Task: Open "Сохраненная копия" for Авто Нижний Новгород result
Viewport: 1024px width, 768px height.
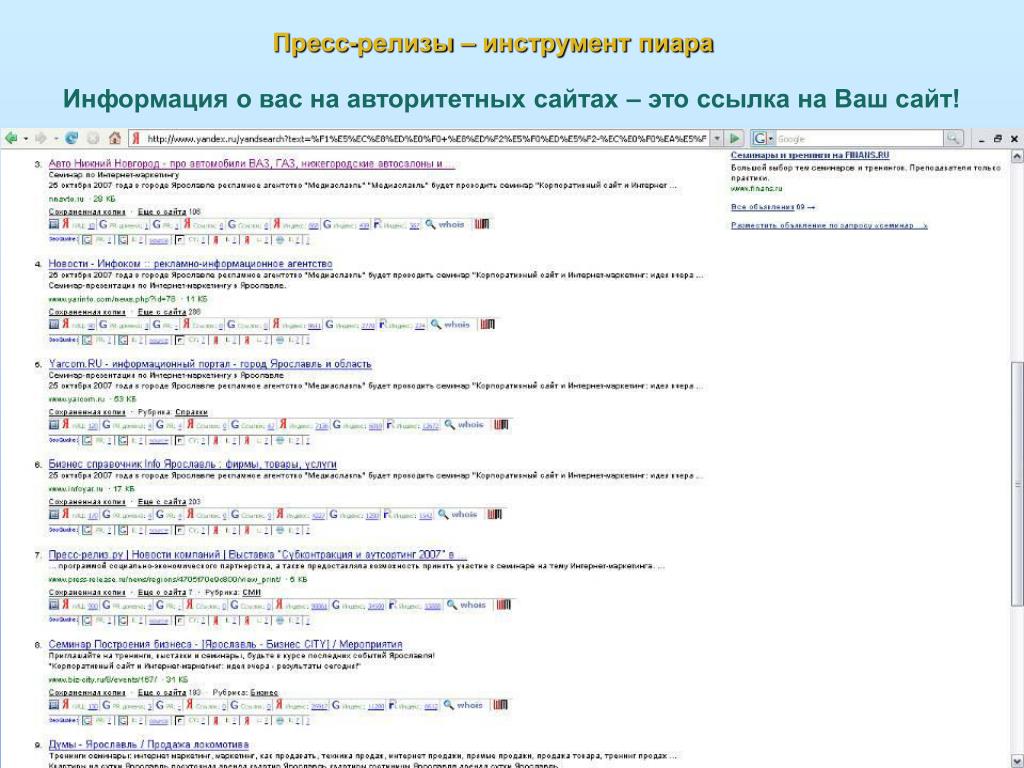Action: point(87,212)
